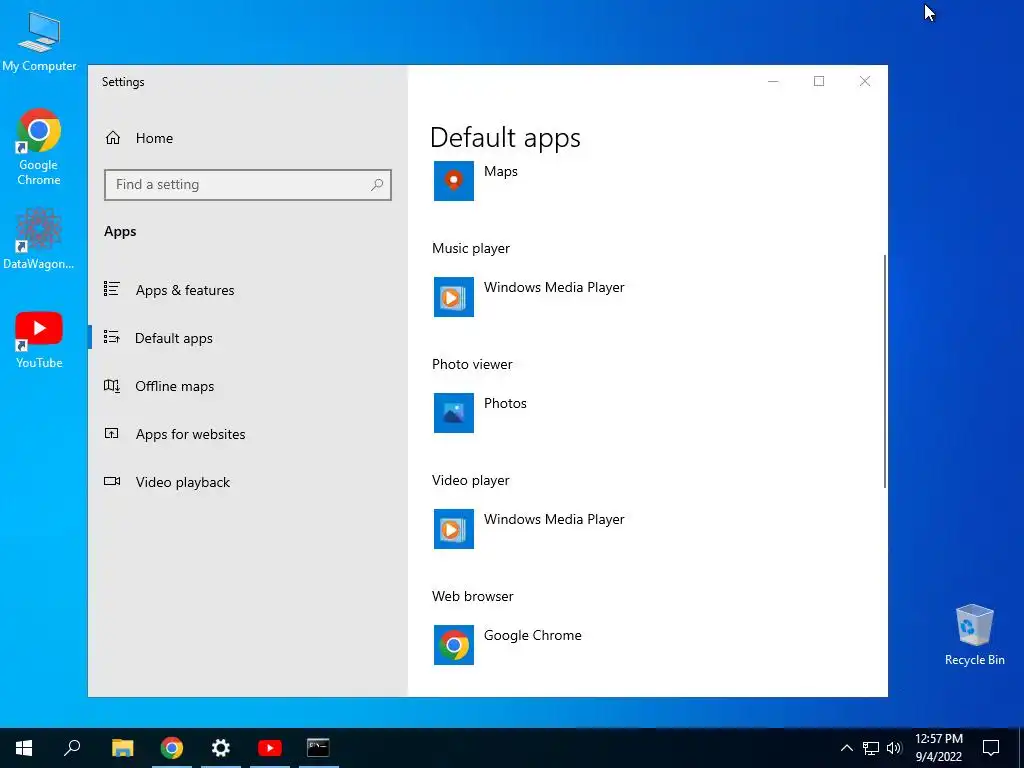
Task: Click the Maps app name label
Action: coord(501,171)
